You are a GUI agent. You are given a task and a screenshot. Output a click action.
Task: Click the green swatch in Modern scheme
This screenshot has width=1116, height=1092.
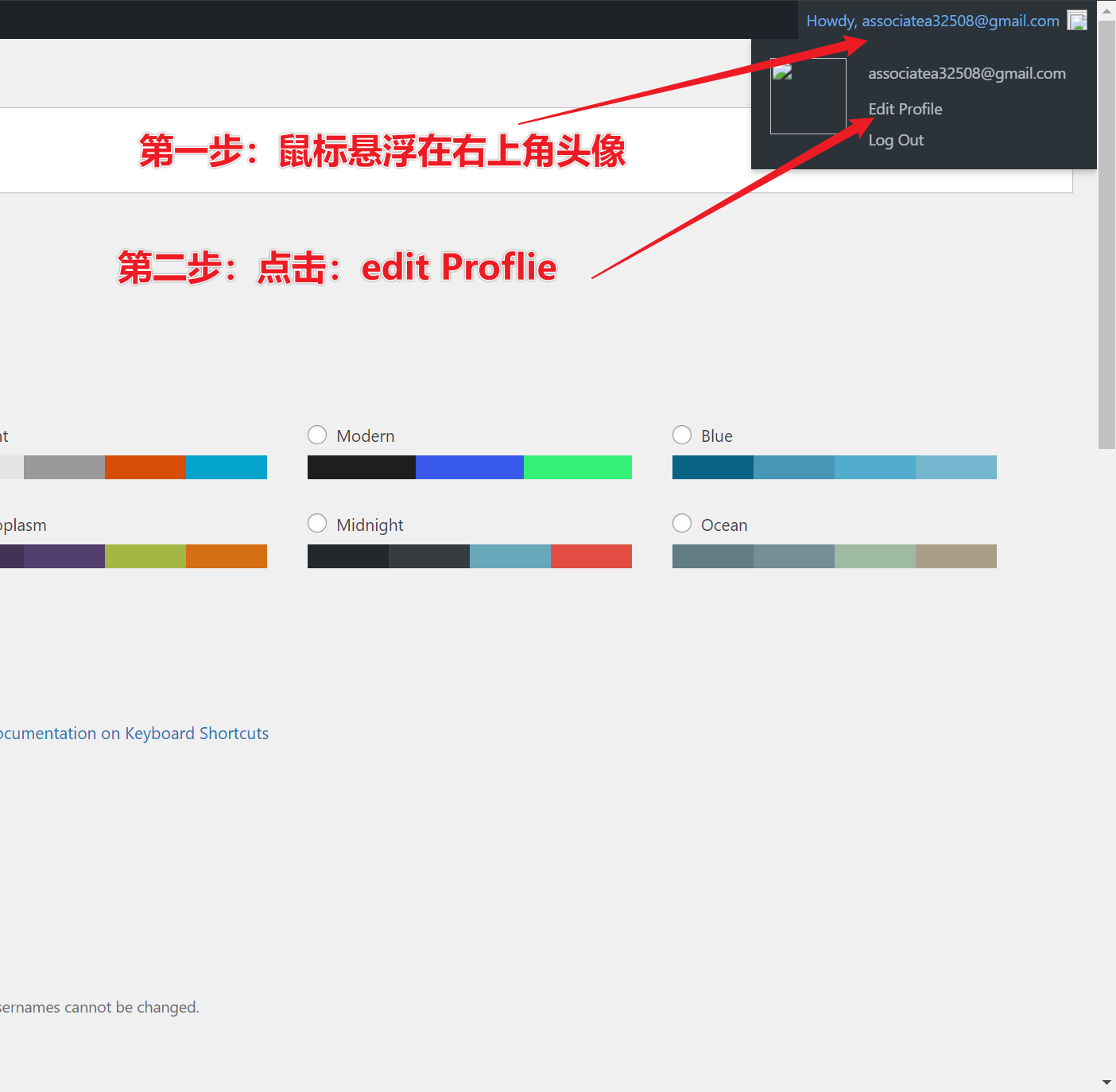click(578, 467)
